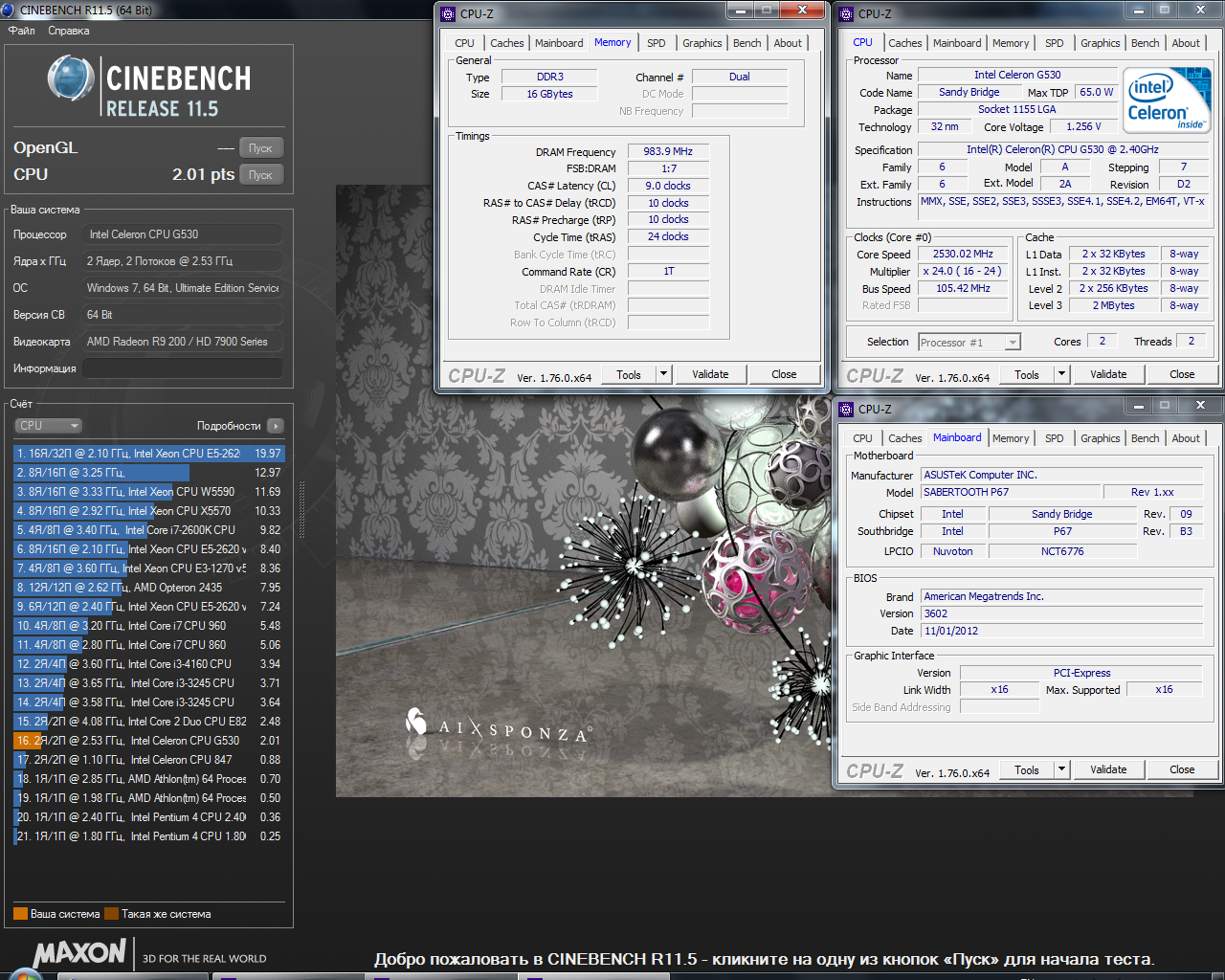The image size is (1225, 980).
Task: Open Caches tab in Memory CPU-Z window
Action: [x=507, y=43]
